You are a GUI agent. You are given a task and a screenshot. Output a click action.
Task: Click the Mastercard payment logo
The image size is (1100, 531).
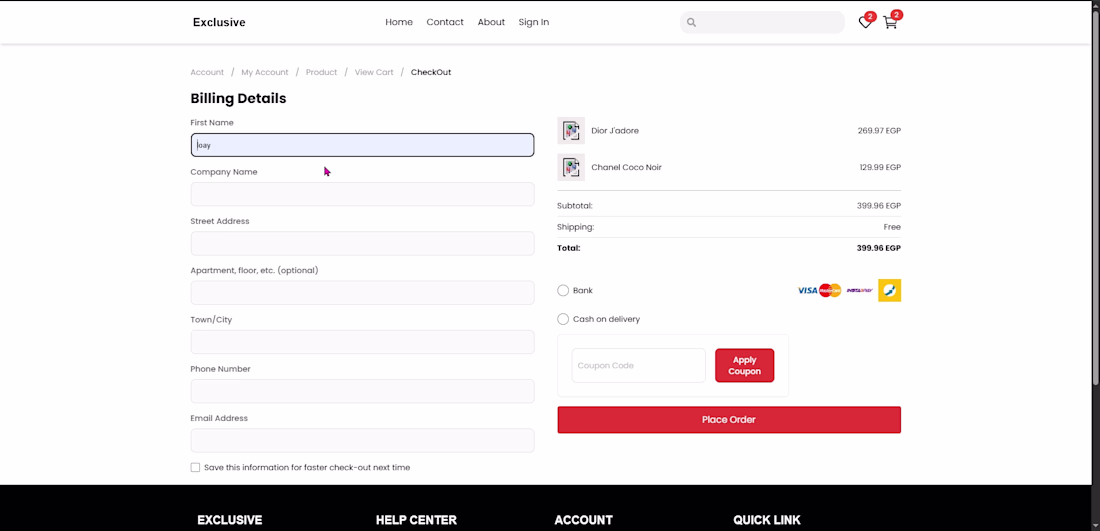pyautogui.click(x=830, y=290)
